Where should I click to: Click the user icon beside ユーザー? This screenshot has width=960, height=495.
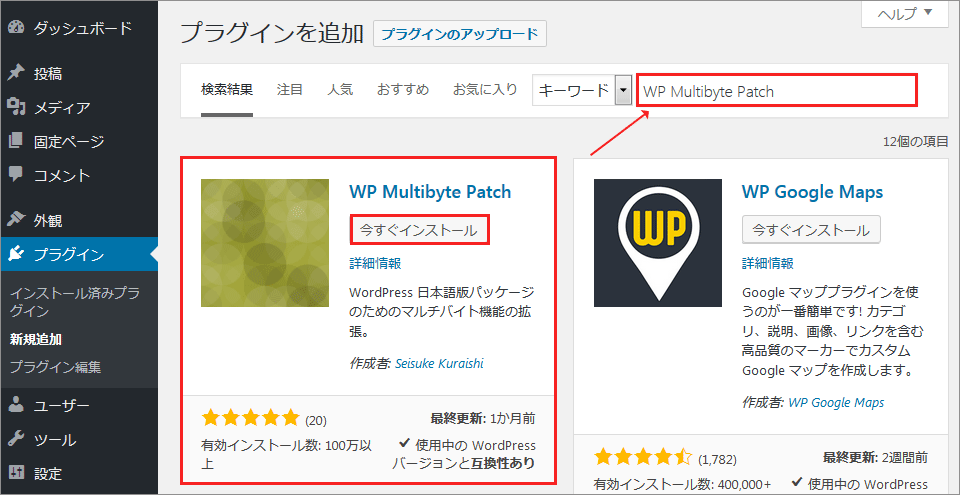[x=16, y=405]
